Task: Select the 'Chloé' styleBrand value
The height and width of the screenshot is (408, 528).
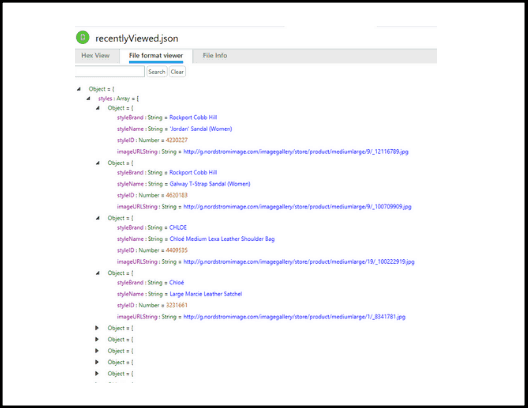Action: [x=176, y=282]
